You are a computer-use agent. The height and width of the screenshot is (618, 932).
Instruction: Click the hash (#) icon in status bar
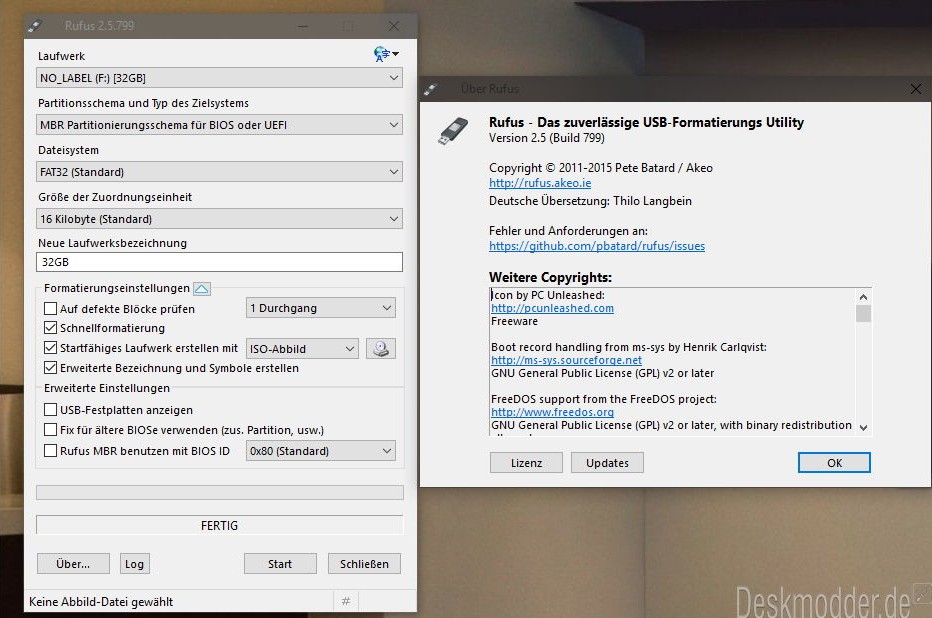coord(346,601)
